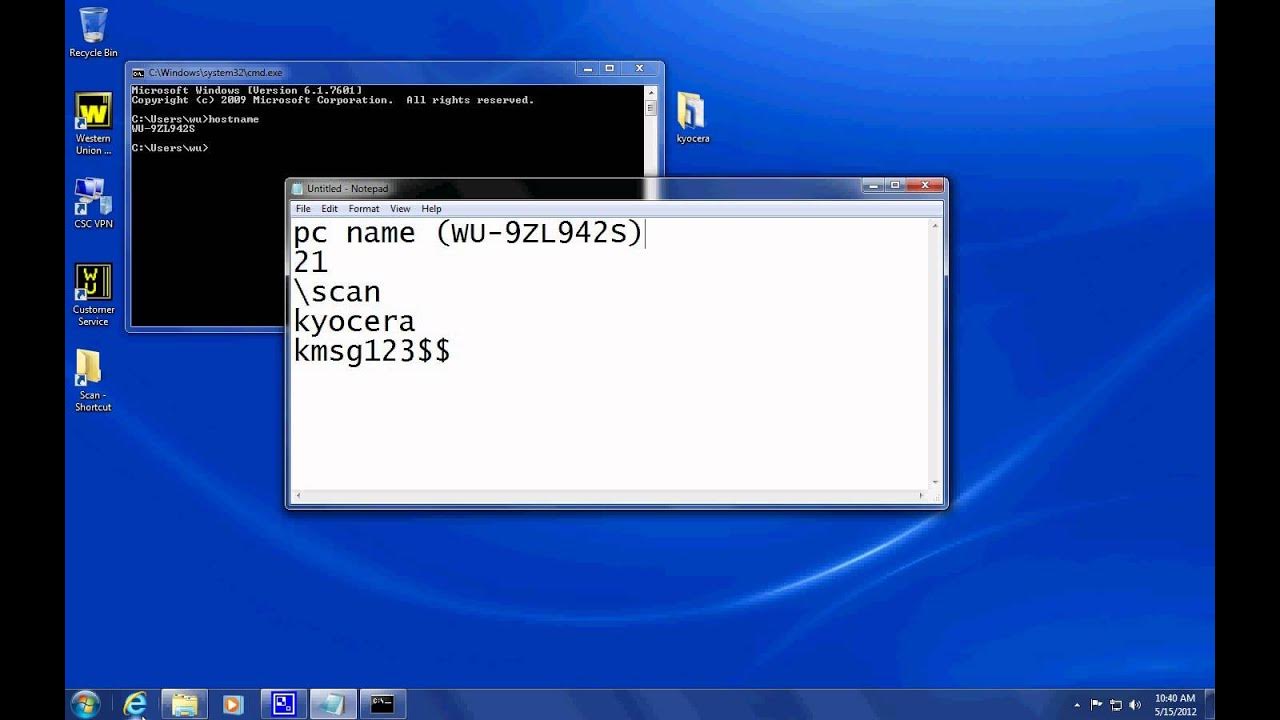This screenshot has height=720, width=1280.
Task: Click the cmd window scrollbar up arrow
Action: 650,91
